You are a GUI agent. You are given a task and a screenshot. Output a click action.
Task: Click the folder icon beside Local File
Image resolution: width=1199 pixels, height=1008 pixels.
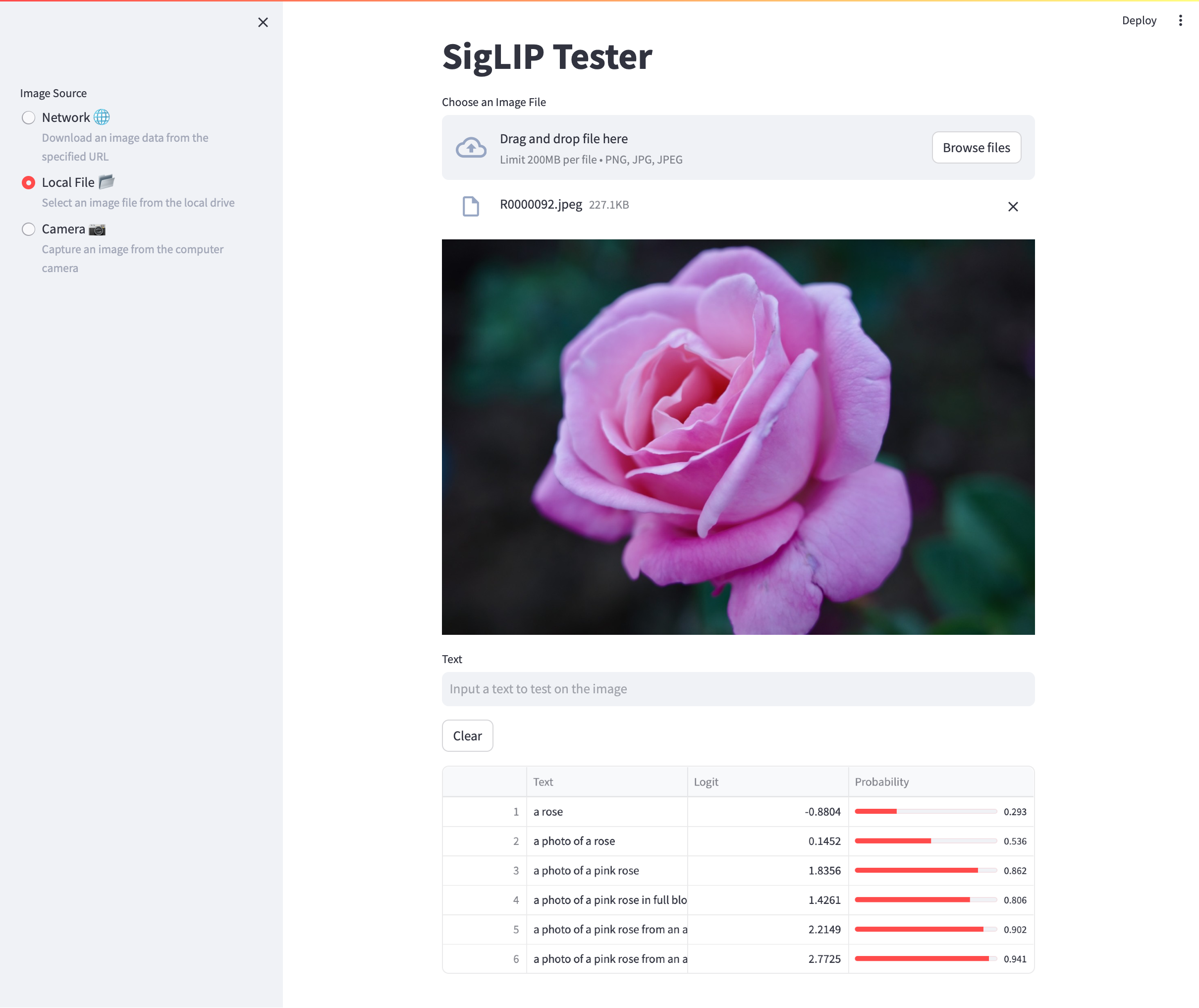point(107,182)
